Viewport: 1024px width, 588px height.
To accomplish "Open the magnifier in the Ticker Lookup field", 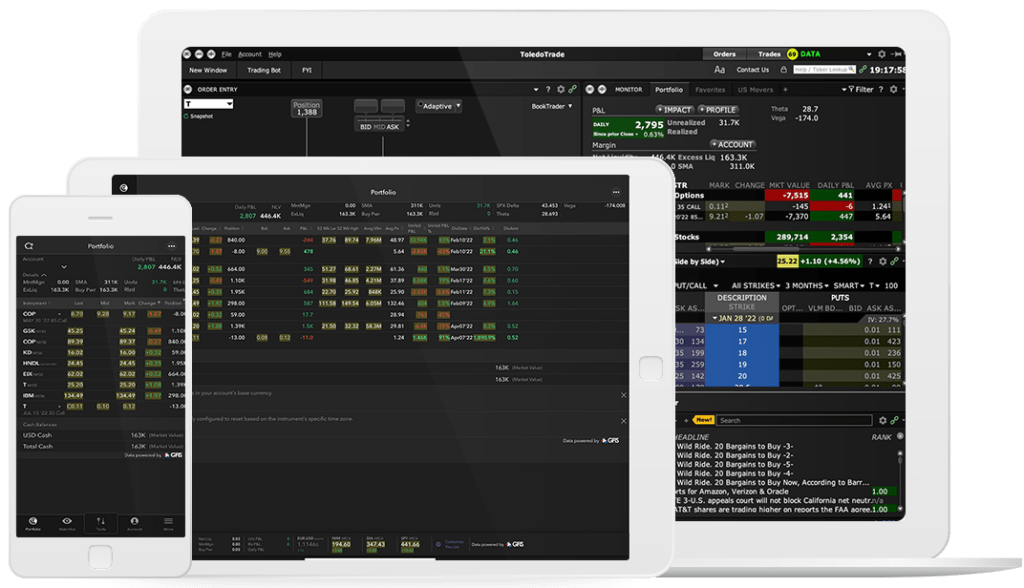I will (x=850, y=69).
